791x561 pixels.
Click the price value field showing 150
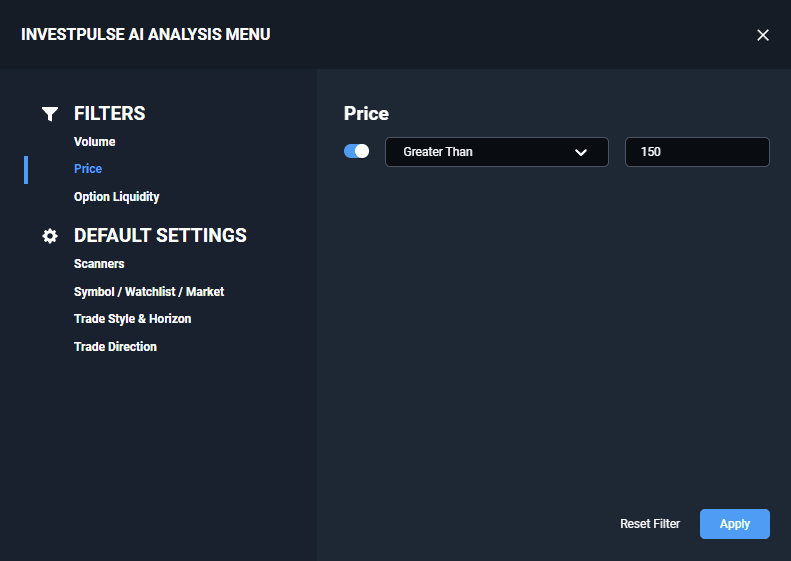(697, 152)
